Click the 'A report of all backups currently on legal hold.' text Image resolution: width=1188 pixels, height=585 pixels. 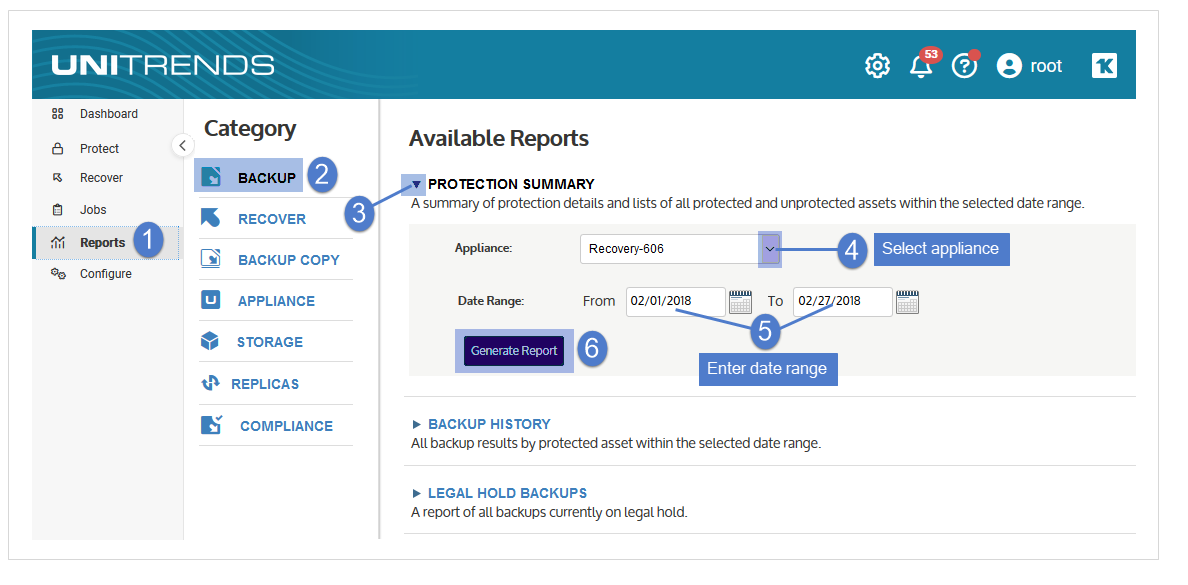tap(549, 512)
